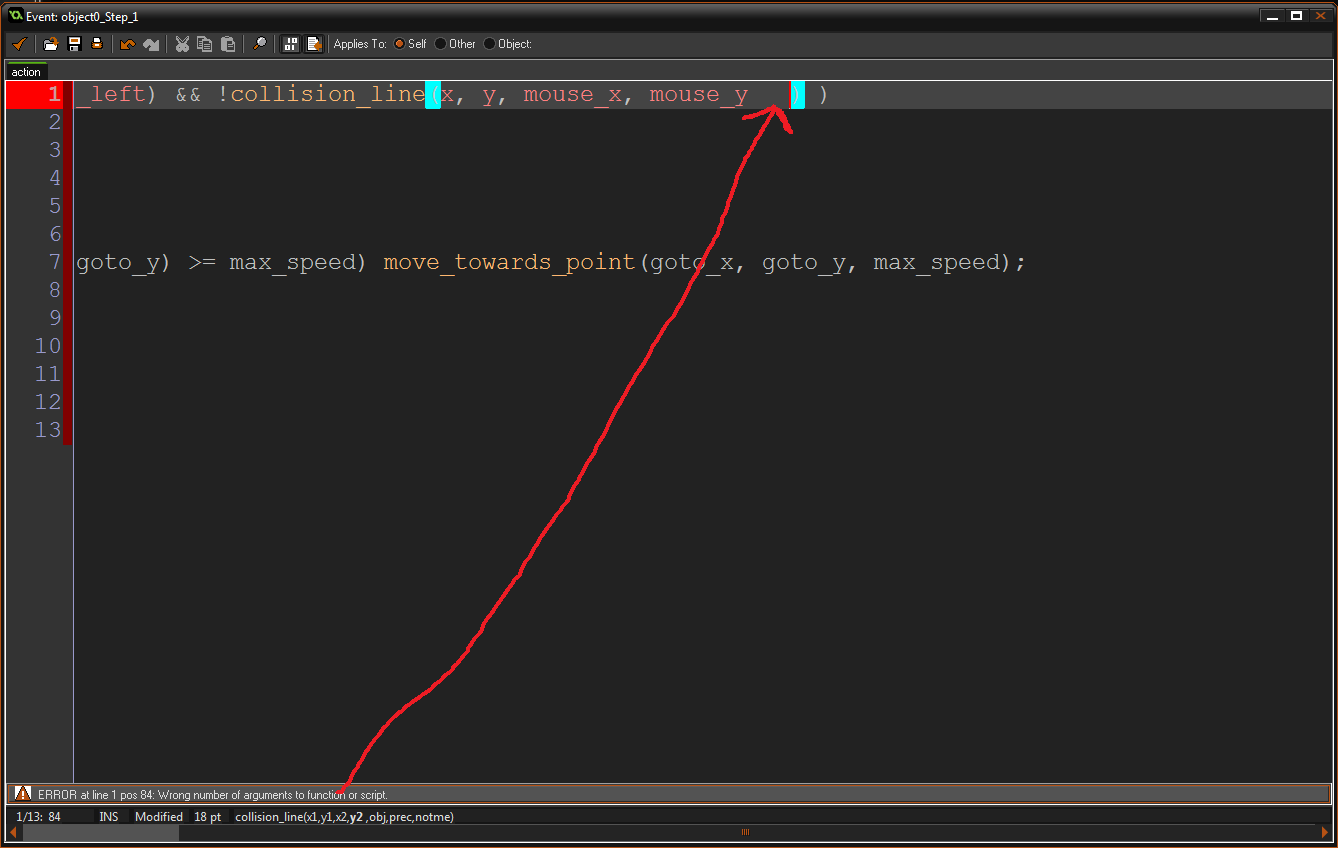Cut selected text with the scissors icon
This screenshot has height=848, width=1338.
point(182,44)
